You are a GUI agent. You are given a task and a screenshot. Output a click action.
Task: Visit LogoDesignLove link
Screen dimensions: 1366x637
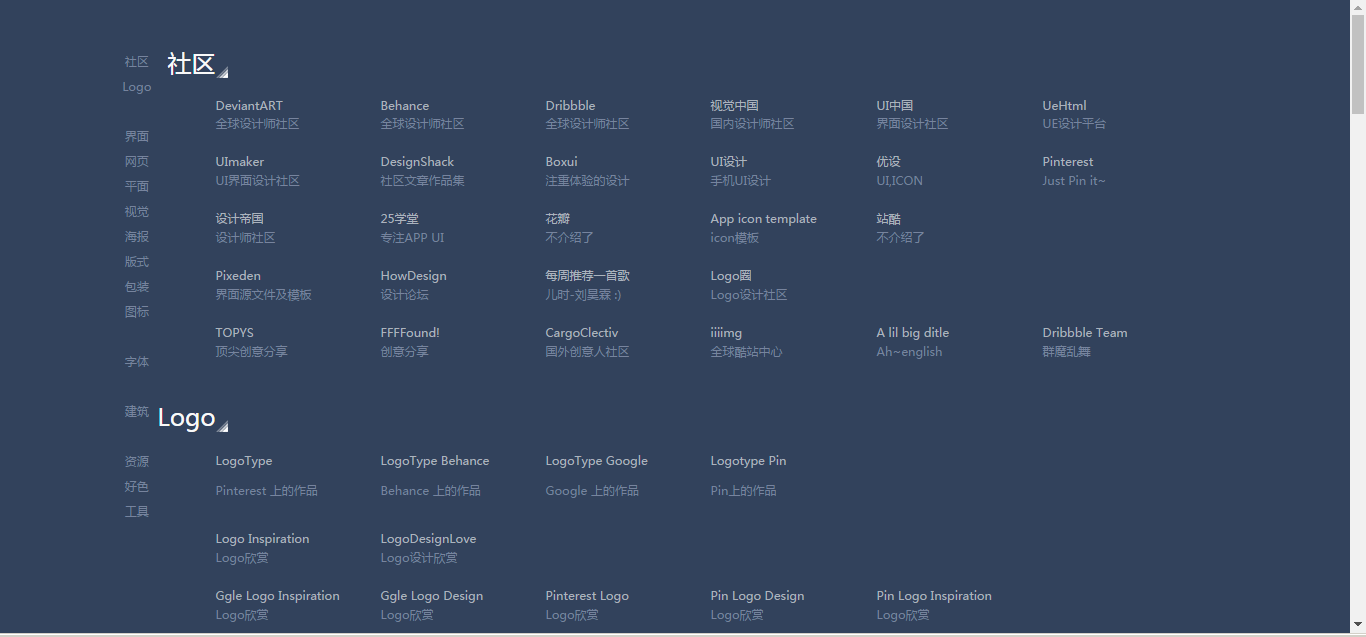coord(428,539)
